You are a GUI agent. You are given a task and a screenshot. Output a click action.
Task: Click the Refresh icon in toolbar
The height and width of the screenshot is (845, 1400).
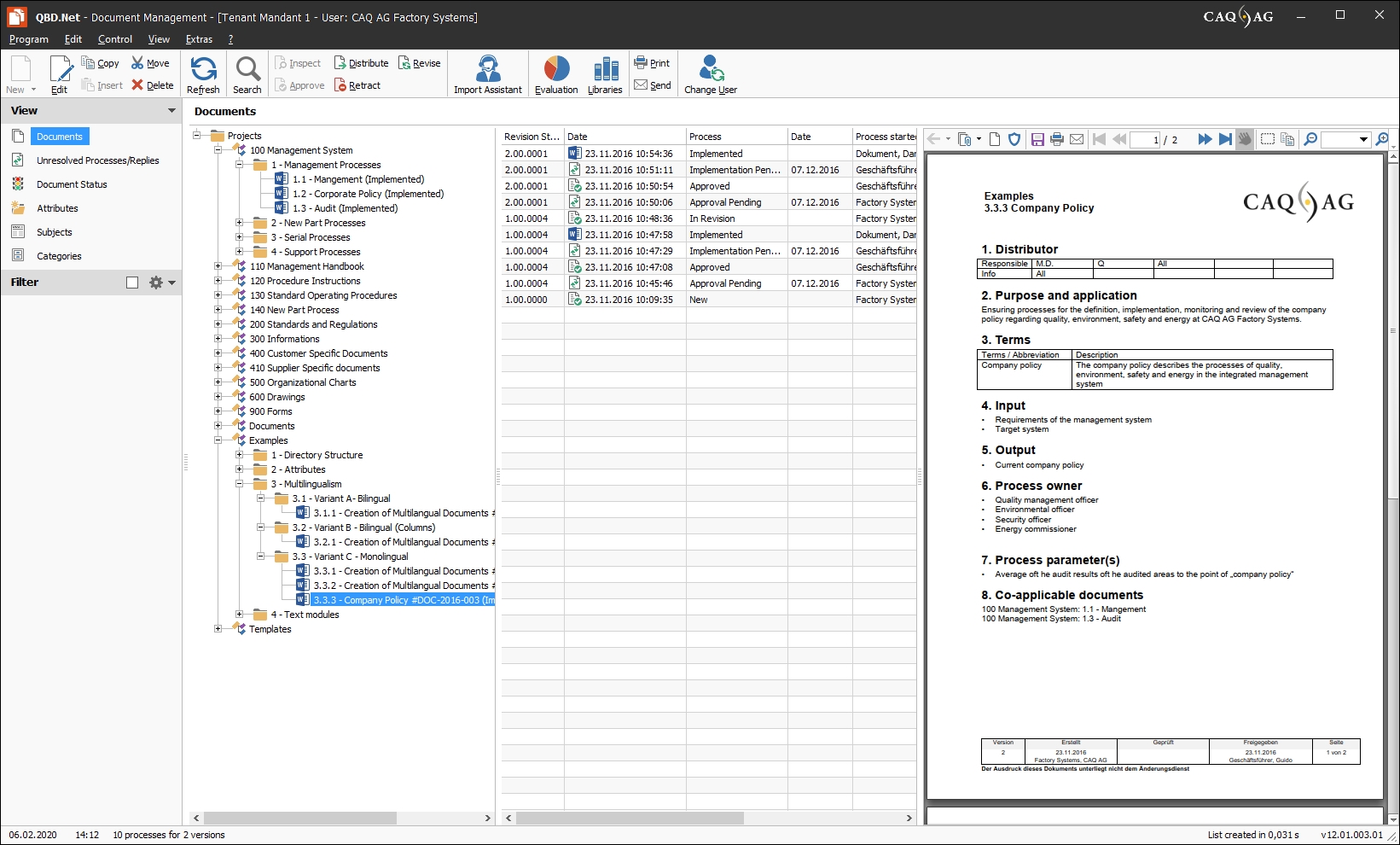pos(203,70)
